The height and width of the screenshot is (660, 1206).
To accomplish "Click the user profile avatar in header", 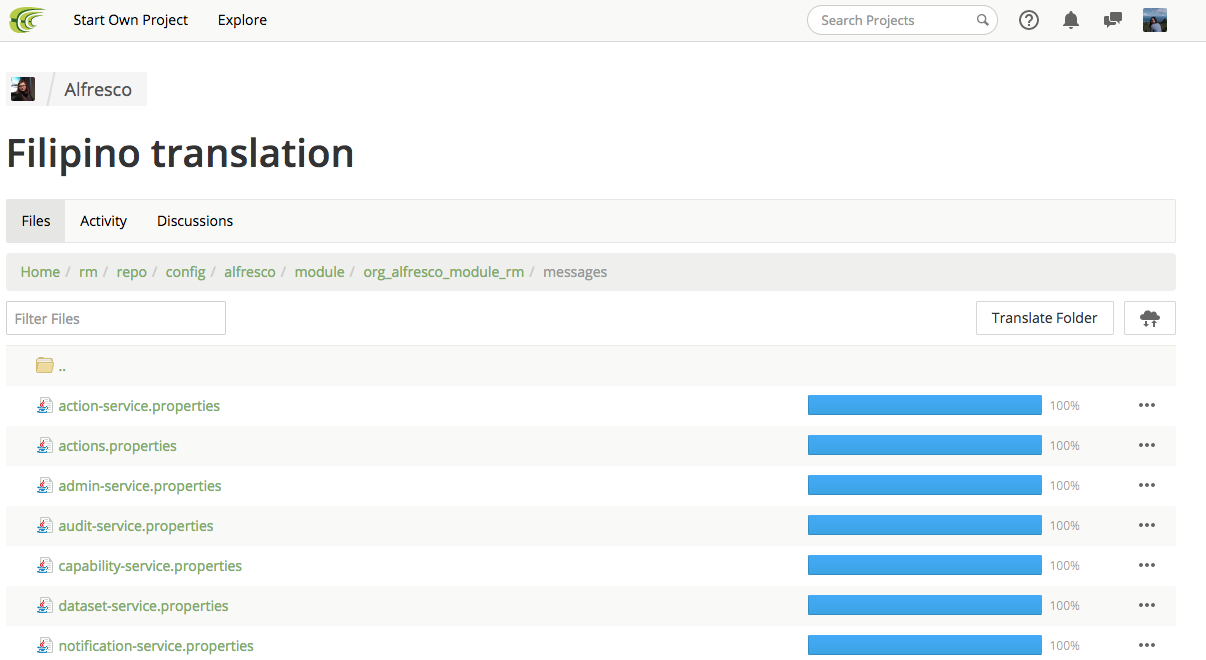I will pyautogui.click(x=1155, y=20).
